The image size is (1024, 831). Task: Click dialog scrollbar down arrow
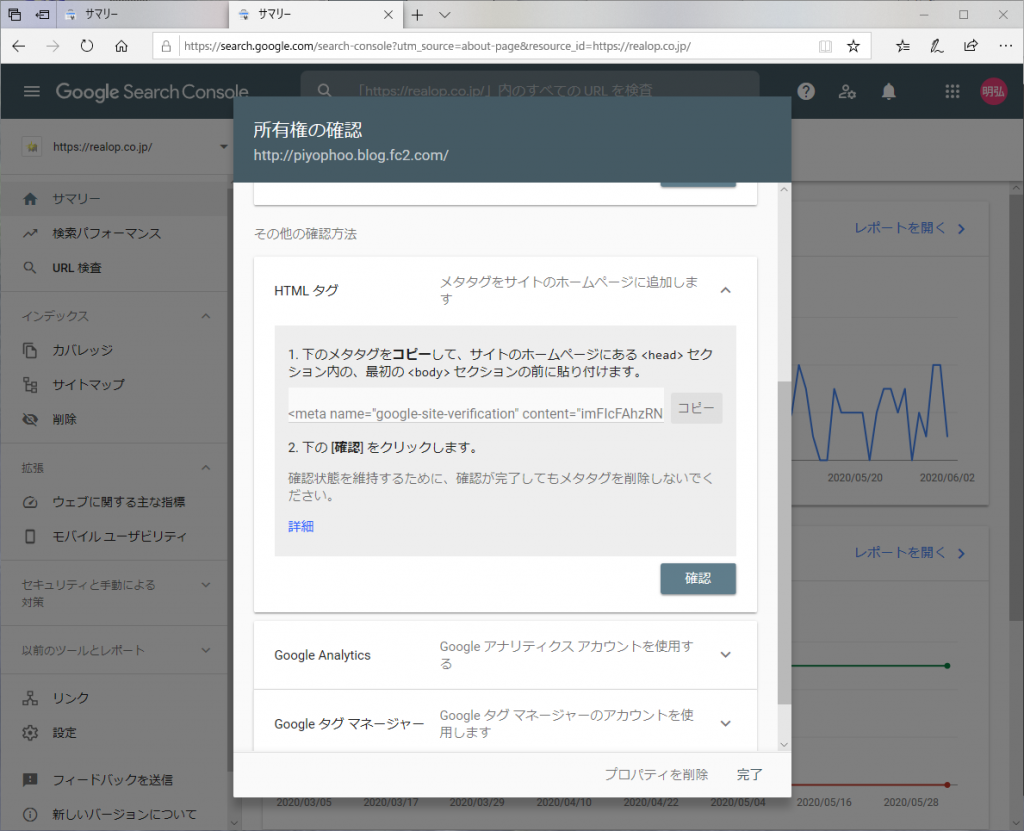784,745
